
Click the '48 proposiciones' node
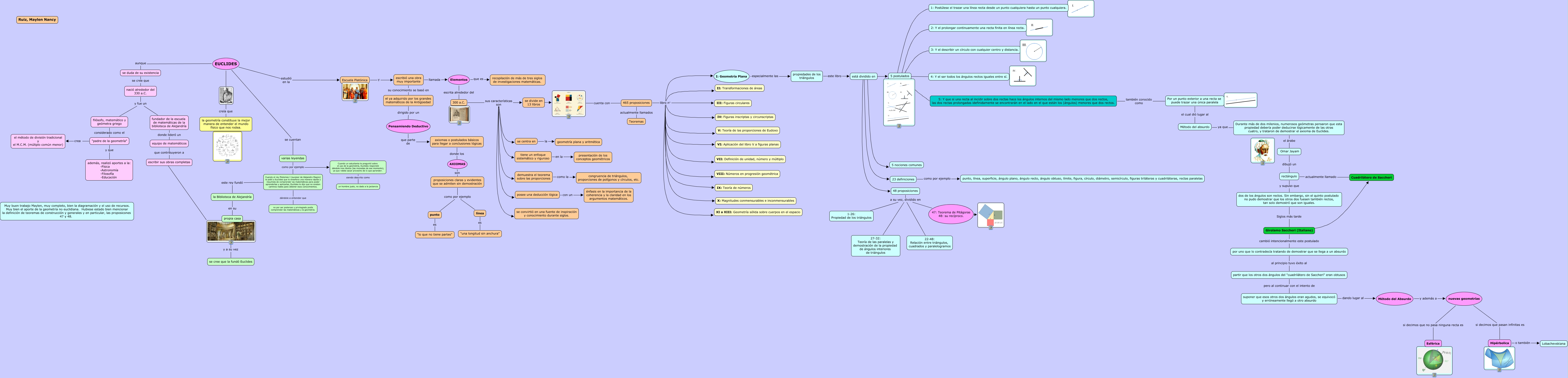905,191
